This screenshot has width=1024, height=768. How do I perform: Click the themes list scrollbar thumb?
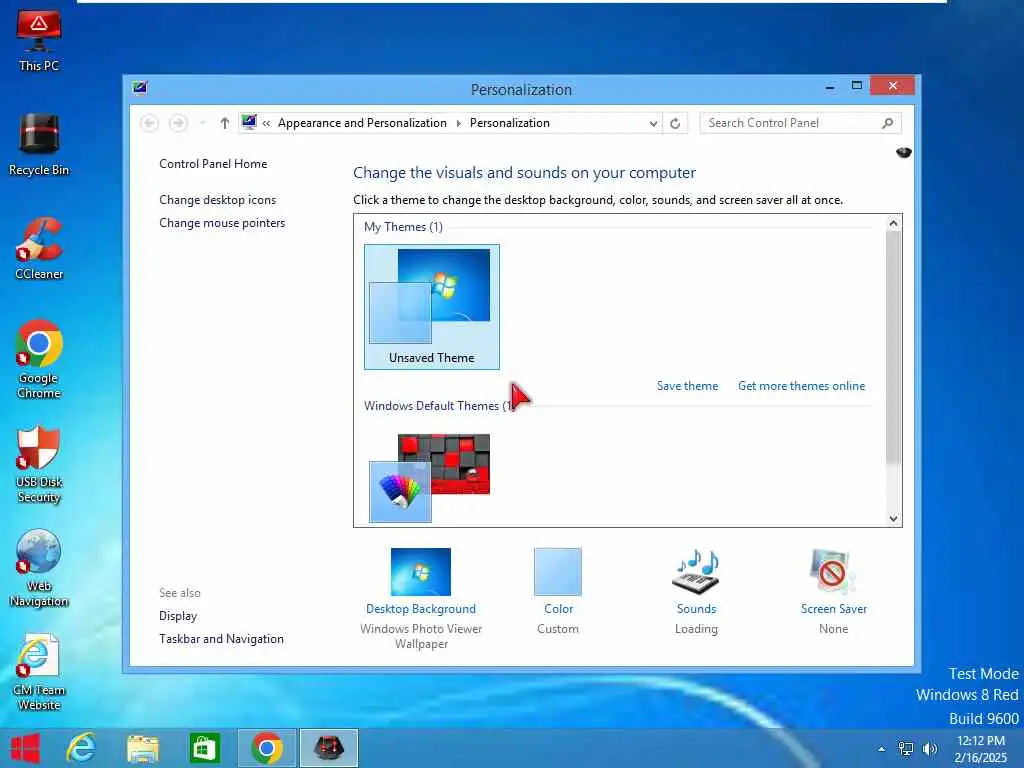(893, 347)
